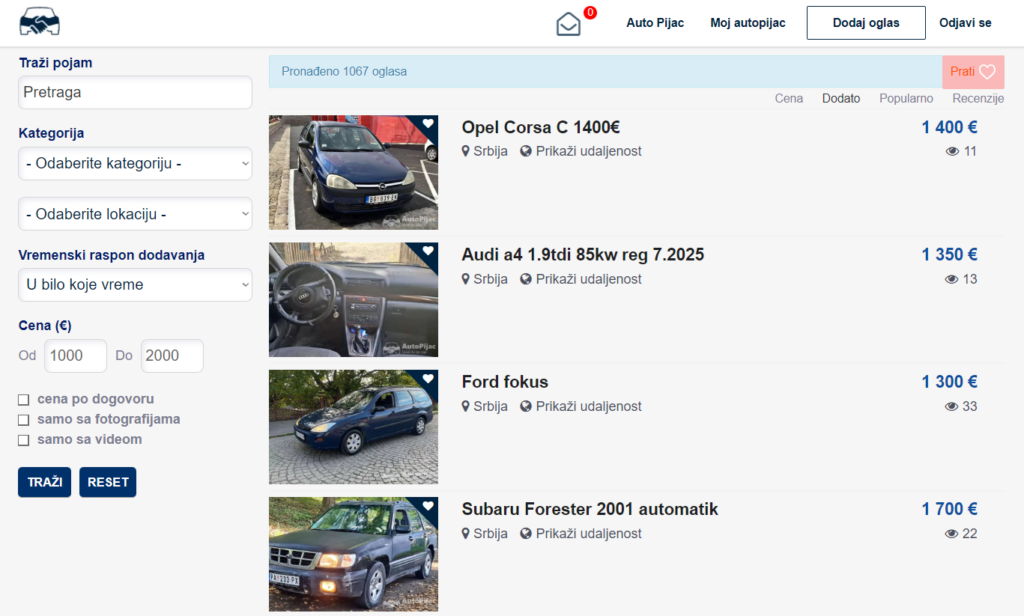Open the 'Opel Corsa C 1400€' listing title
Screen dimensions: 1024x616
(541, 127)
